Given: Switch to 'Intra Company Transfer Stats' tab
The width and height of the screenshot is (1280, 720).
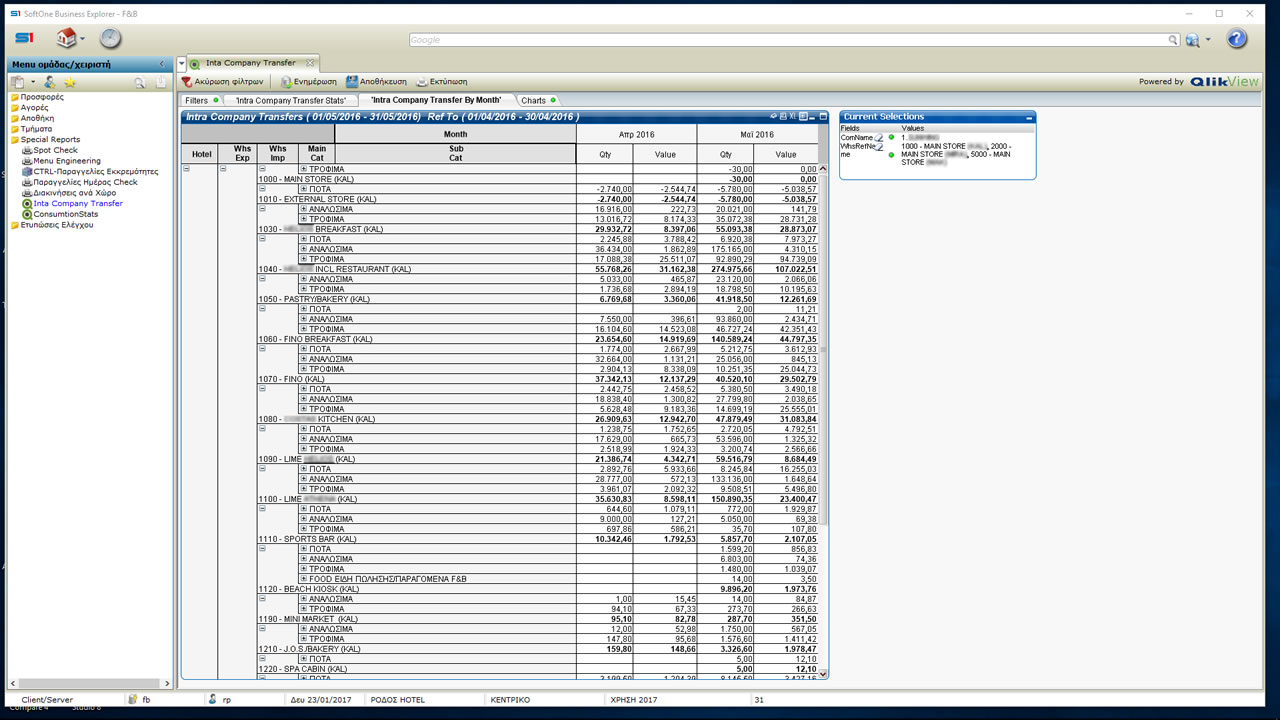Looking at the screenshot, I should pyautogui.click(x=290, y=100).
